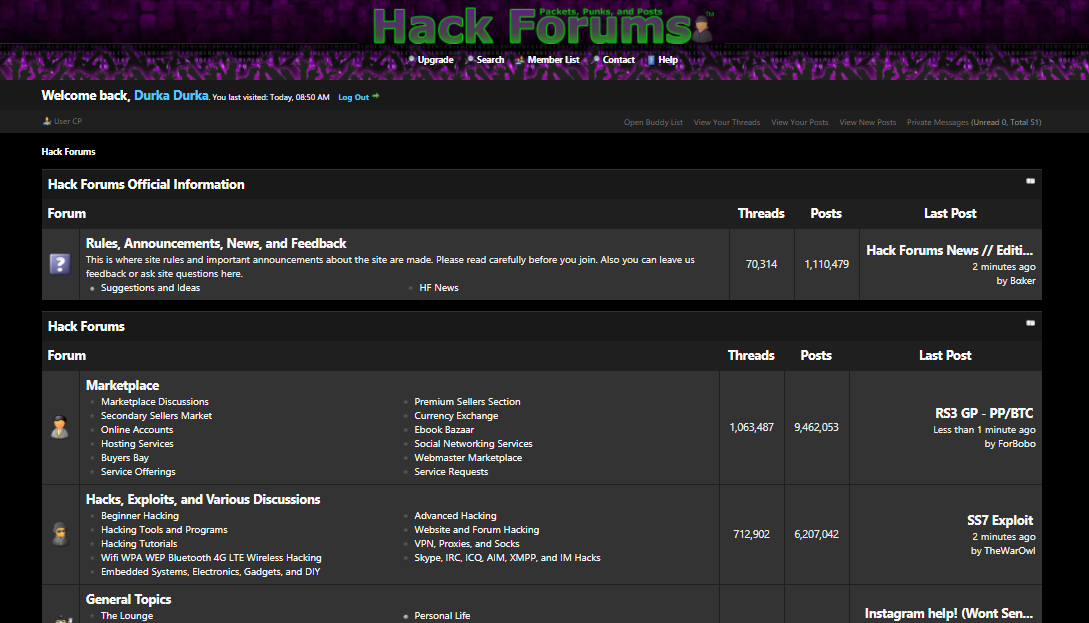Image resolution: width=1089 pixels, height=623 pixels.
Task: Open Hacking Tools and Programs subforum
Action: (x=164, y=529)
